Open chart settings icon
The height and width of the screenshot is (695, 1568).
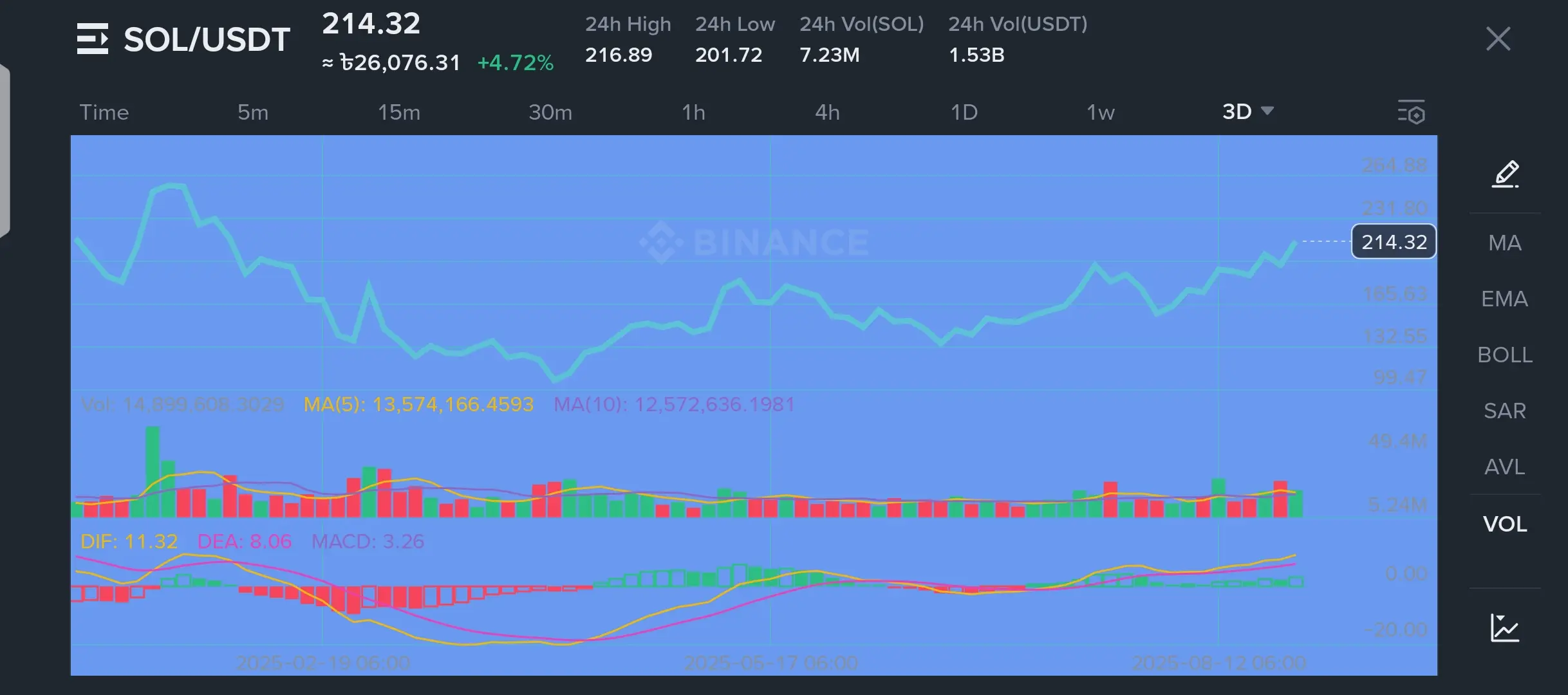pyautogui.click(x=1411, y=112)
